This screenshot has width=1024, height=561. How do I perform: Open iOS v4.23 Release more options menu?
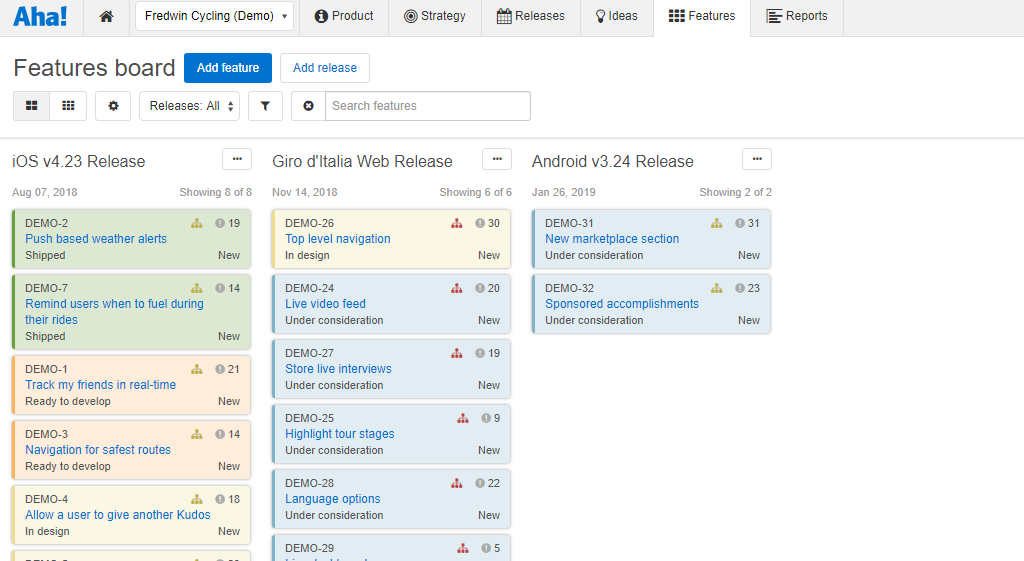pyautogui.click(x=237, y=159)
